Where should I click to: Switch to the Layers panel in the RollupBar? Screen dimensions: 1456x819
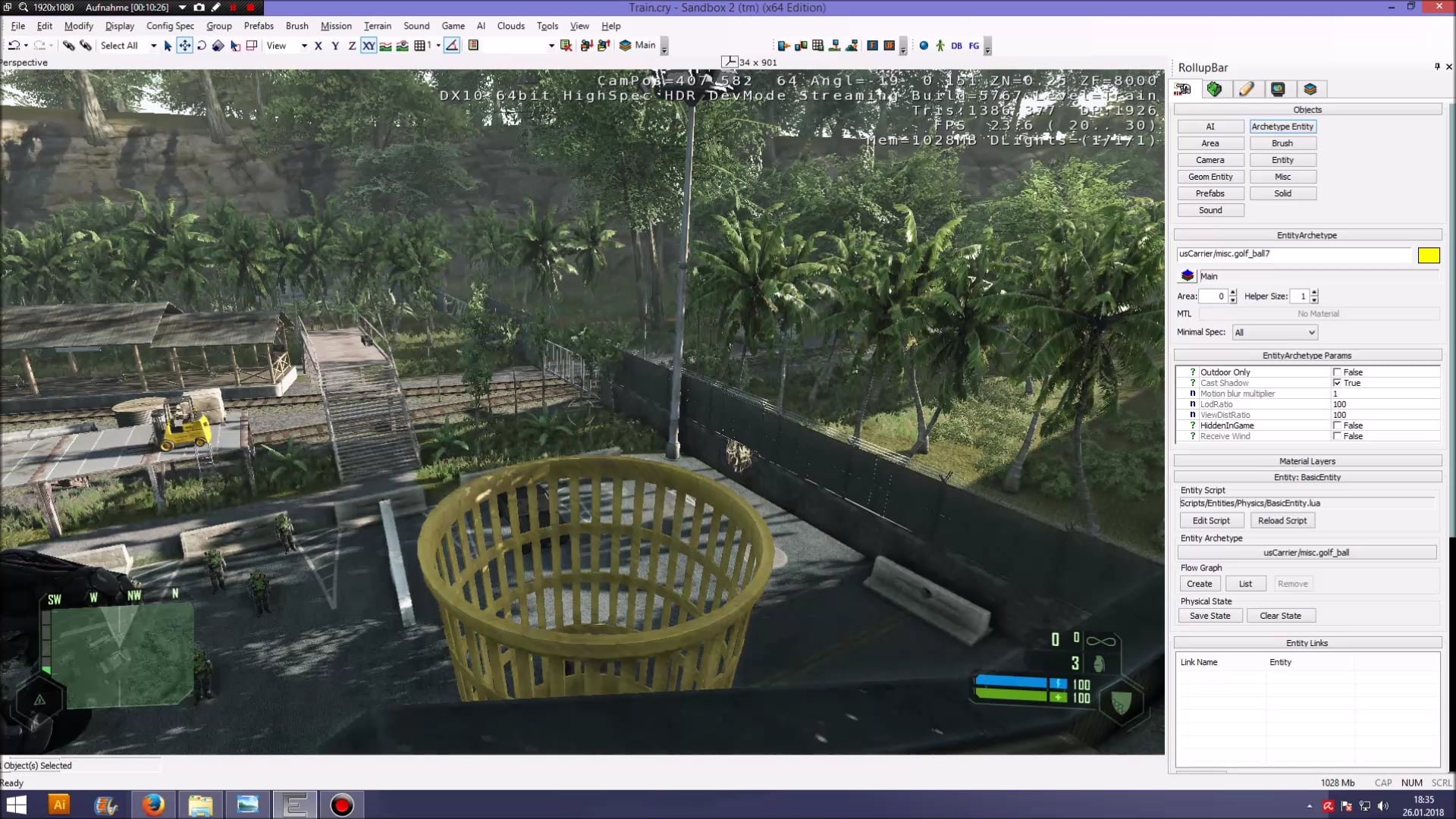[1311, 89]
